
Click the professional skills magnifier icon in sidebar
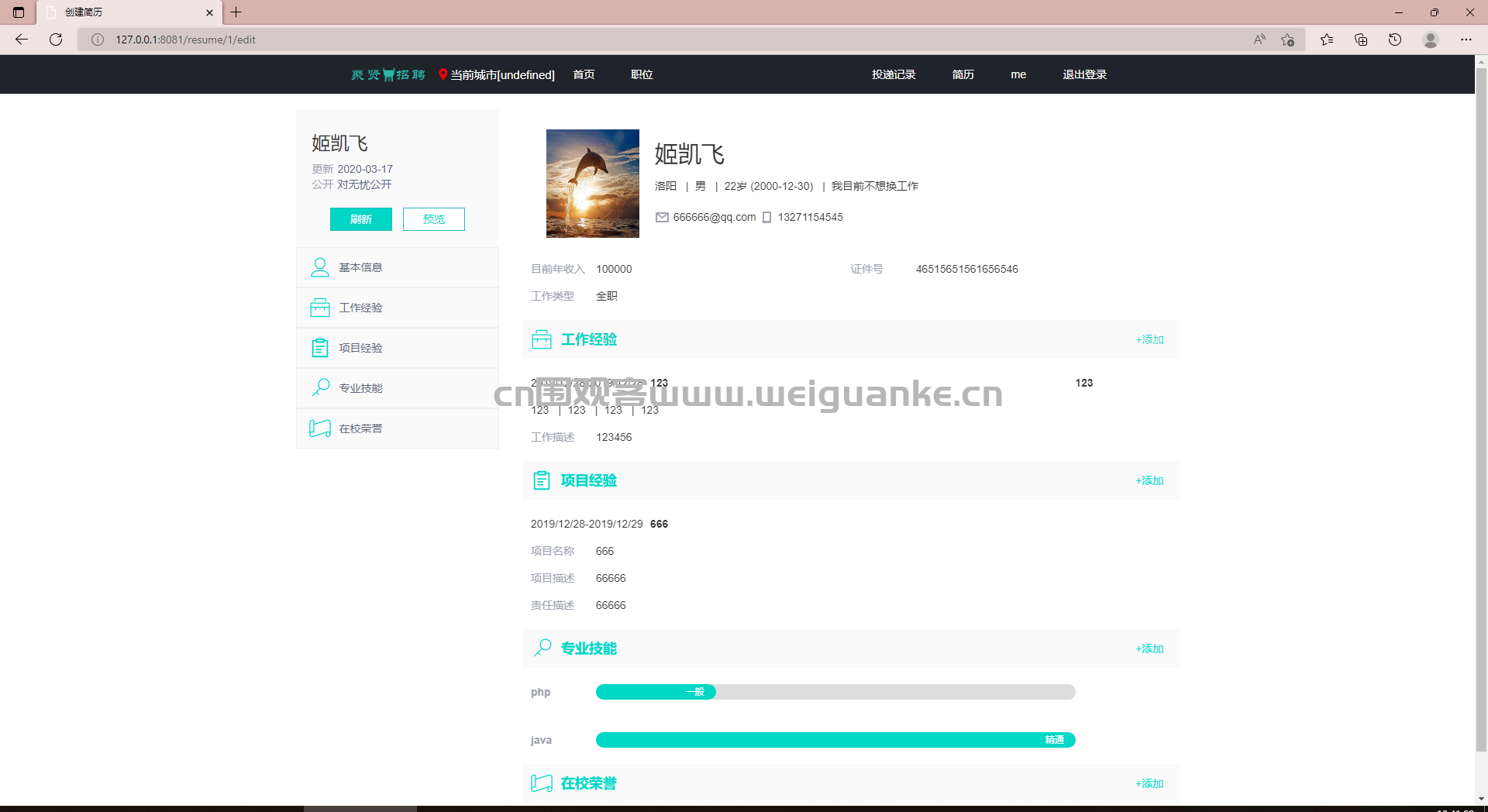(321, 387)
